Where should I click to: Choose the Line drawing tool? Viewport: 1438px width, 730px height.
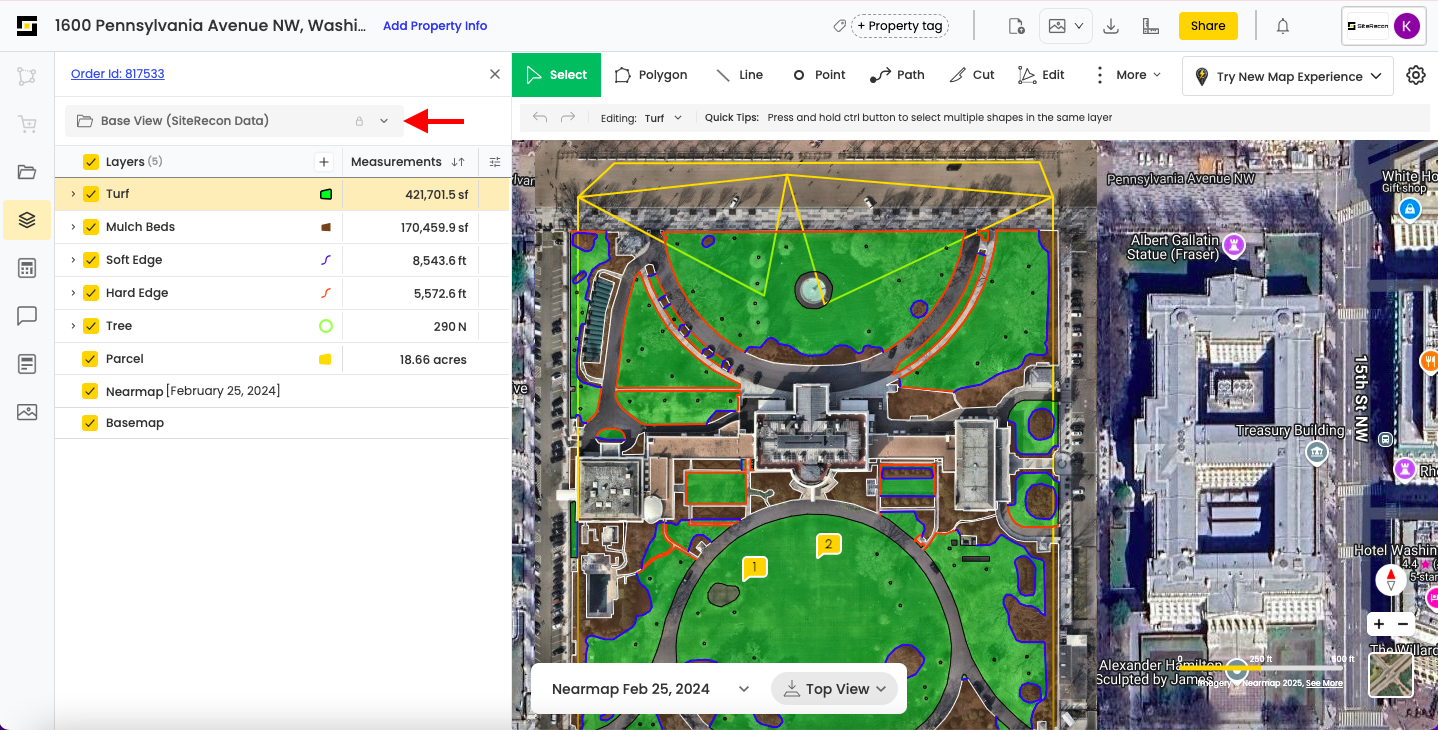pos(739,75)
